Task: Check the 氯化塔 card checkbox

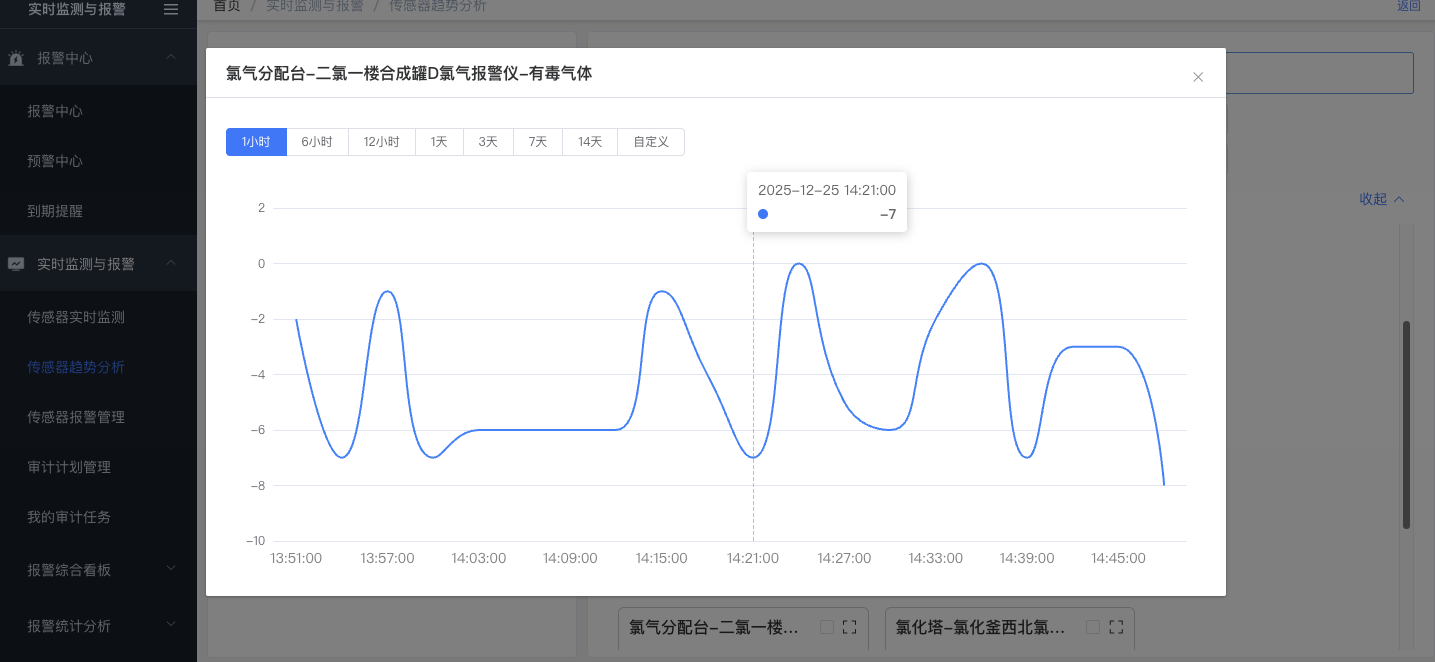Action: [1093, 627]
